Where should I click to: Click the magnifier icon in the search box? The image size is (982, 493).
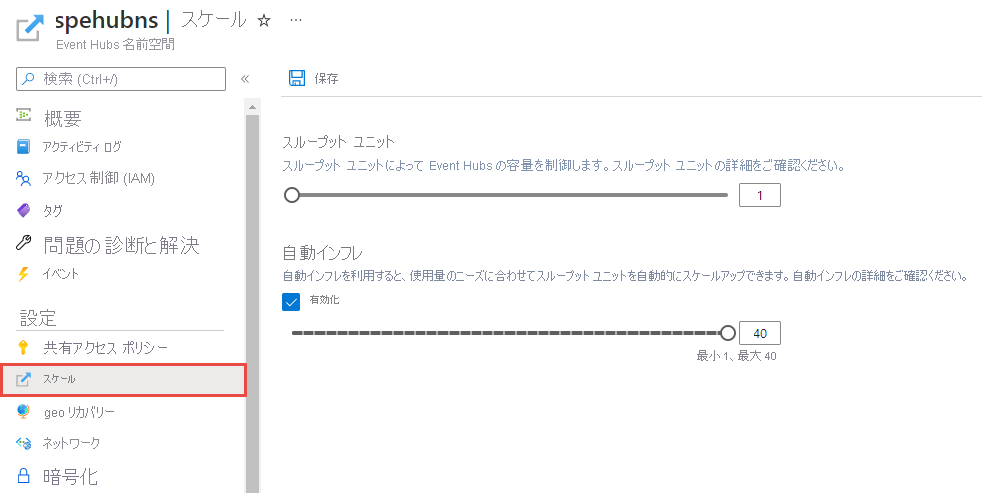(28, 79)
